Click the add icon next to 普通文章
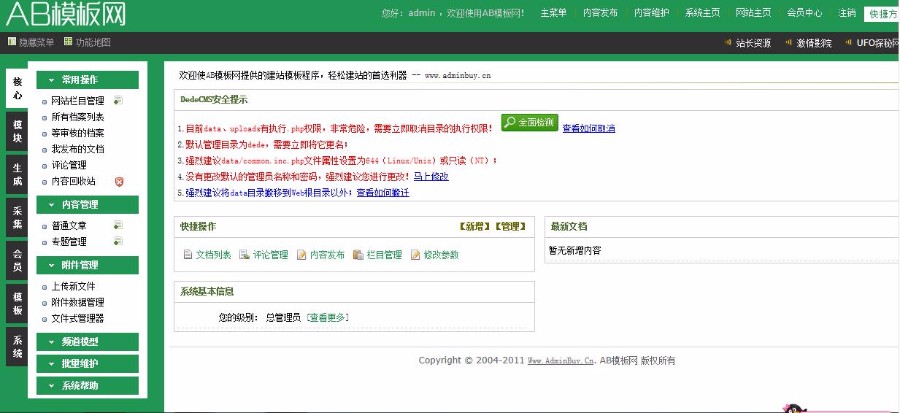The height and width of the screenshot is (413, 900). pyautogui.click(x=118, y=225)
